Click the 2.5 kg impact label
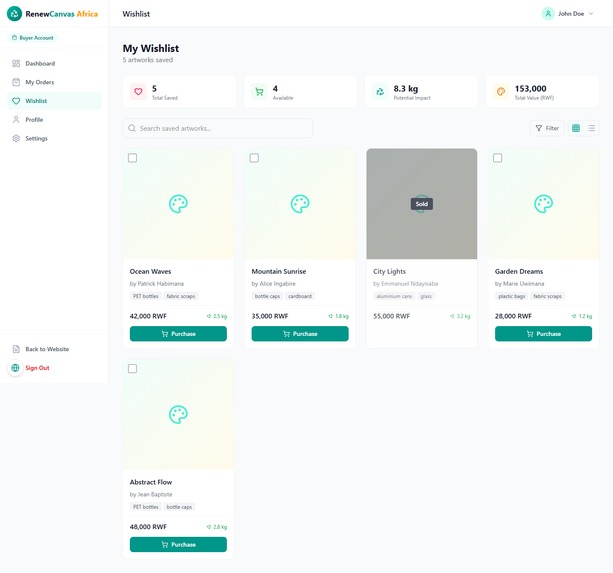Image resolution: width=613 pixels, height=573 pixels. 217,316
